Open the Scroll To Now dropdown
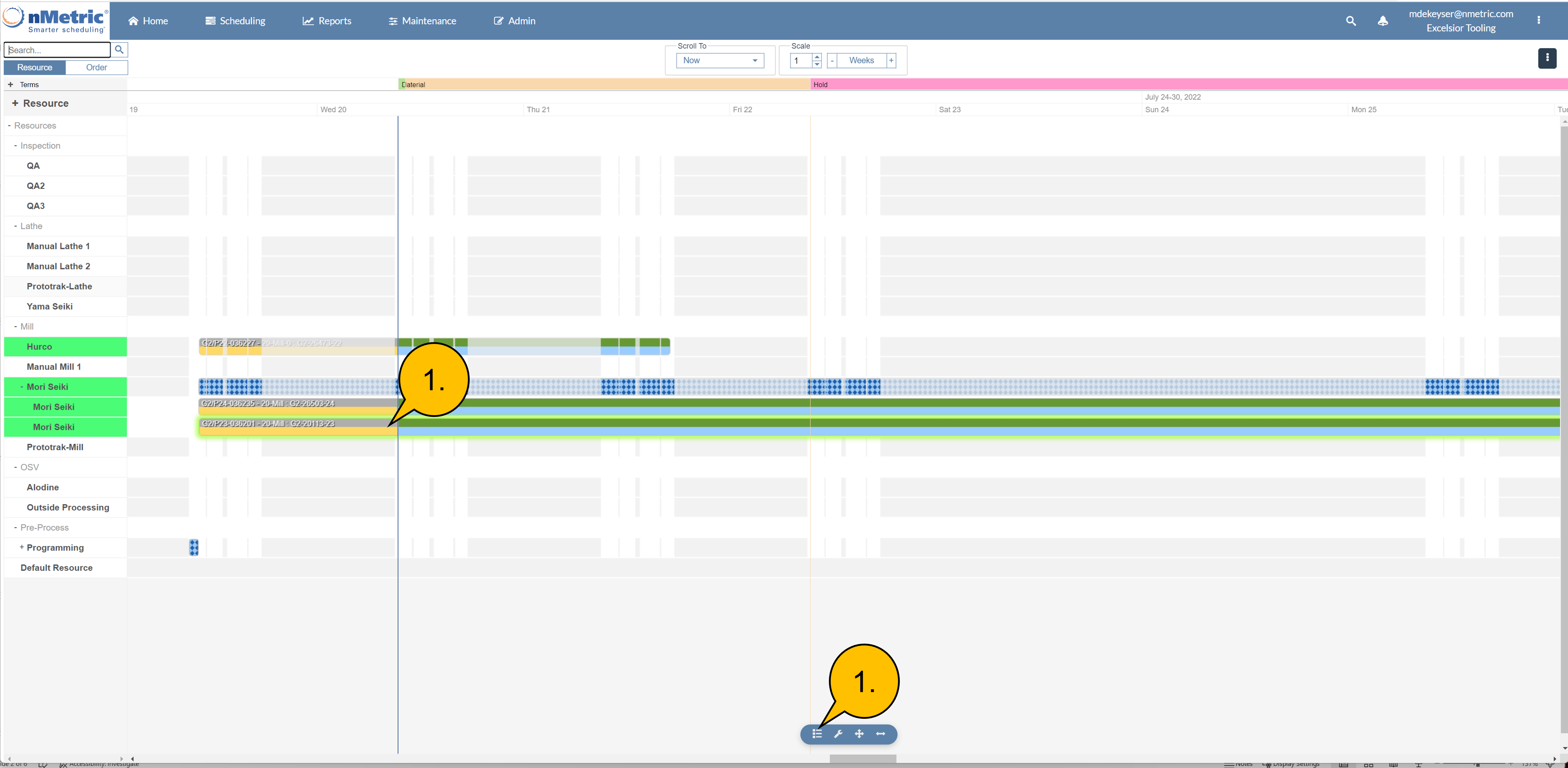 (719, 60)
